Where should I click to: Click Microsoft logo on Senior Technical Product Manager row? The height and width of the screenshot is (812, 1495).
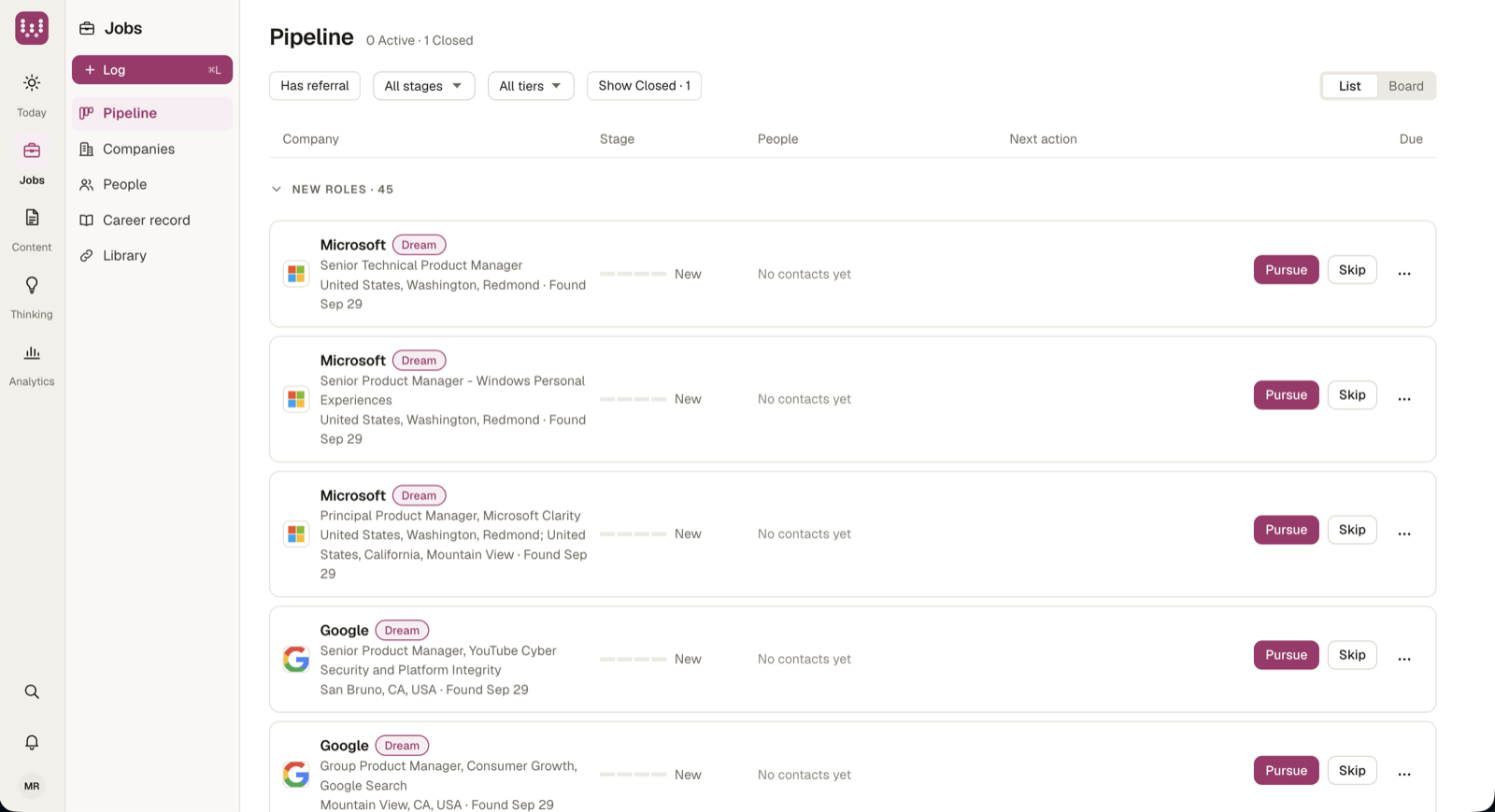point(296,274)
